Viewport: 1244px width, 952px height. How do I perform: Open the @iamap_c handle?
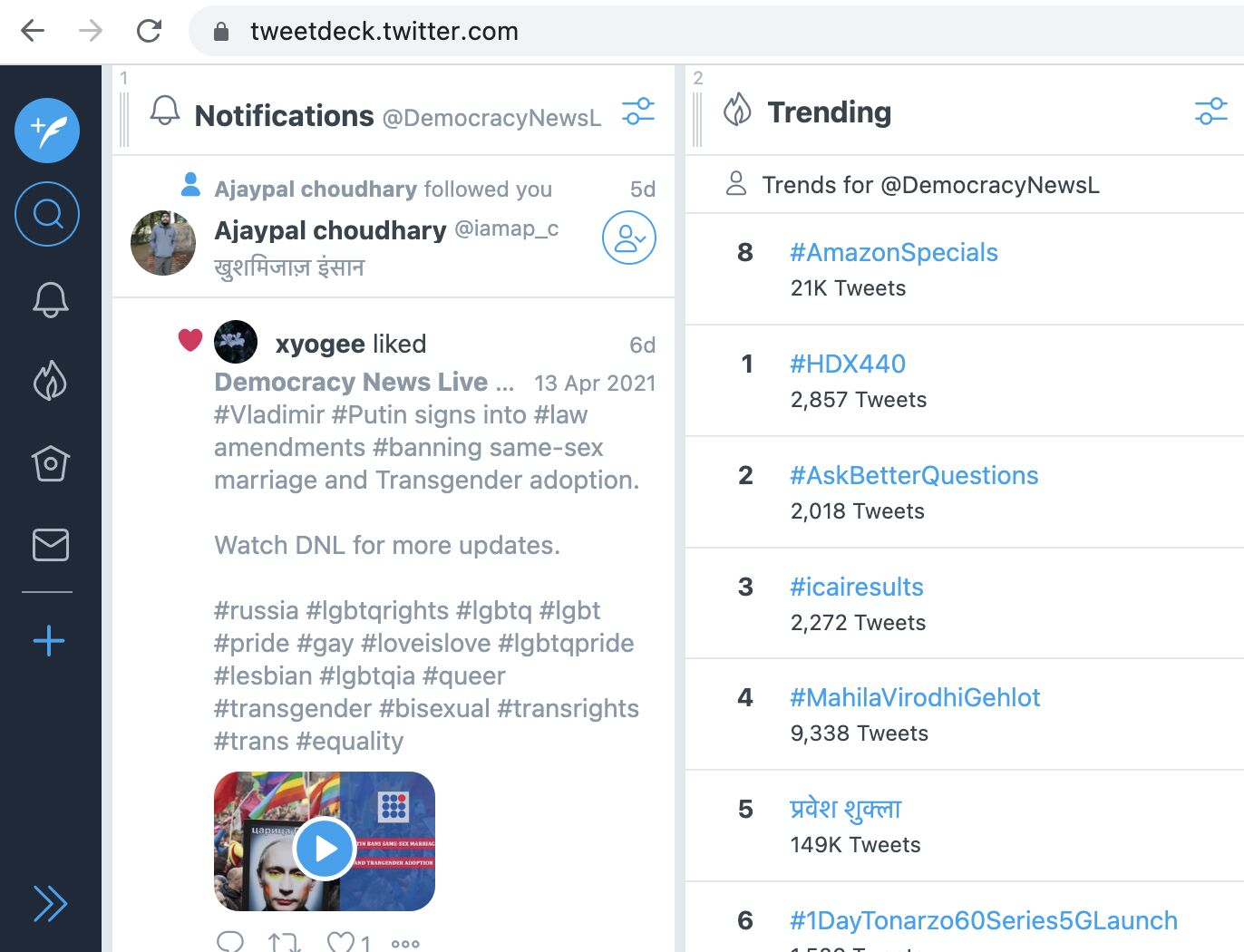[506, 228]
